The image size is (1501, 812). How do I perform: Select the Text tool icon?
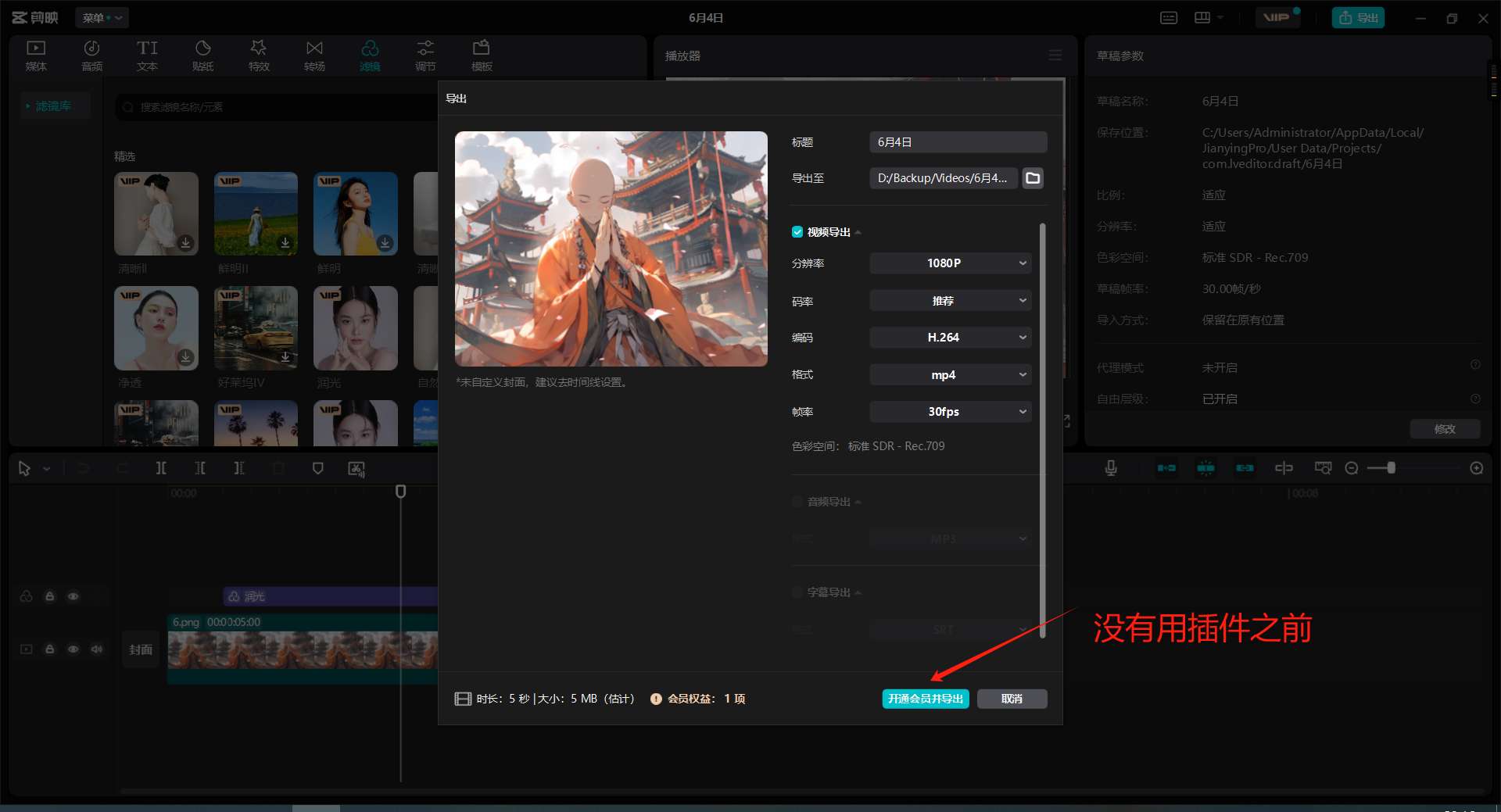click(x=147, y=55)
